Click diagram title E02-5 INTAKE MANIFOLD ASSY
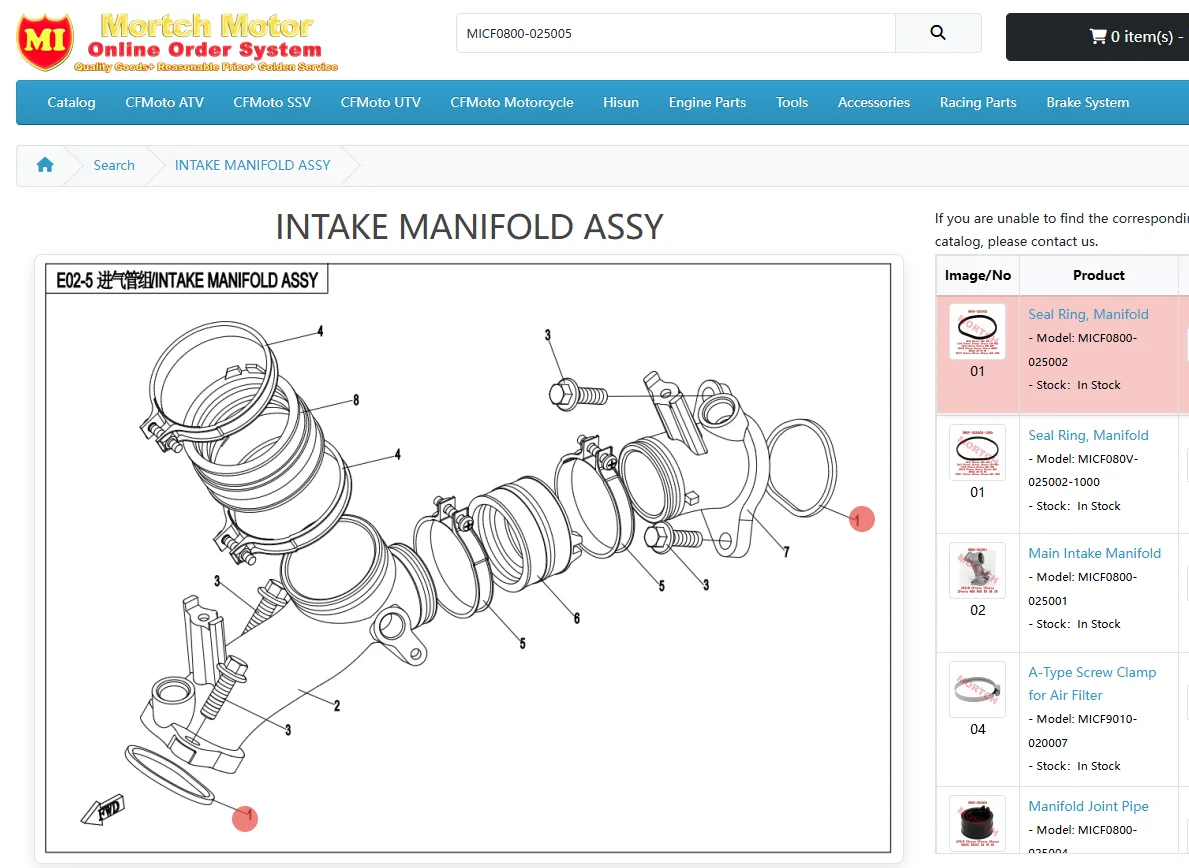The image size is (1189, 868). (187, 280)
